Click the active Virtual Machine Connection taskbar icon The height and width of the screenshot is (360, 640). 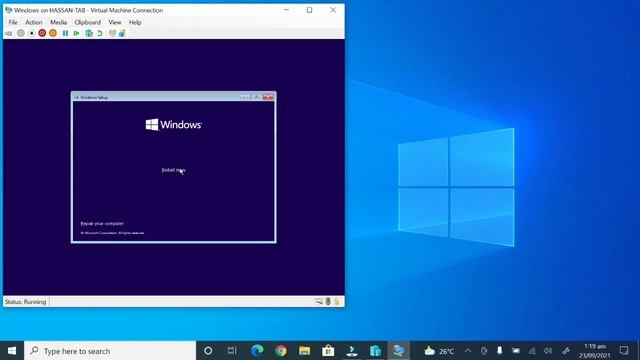point(399,351)
